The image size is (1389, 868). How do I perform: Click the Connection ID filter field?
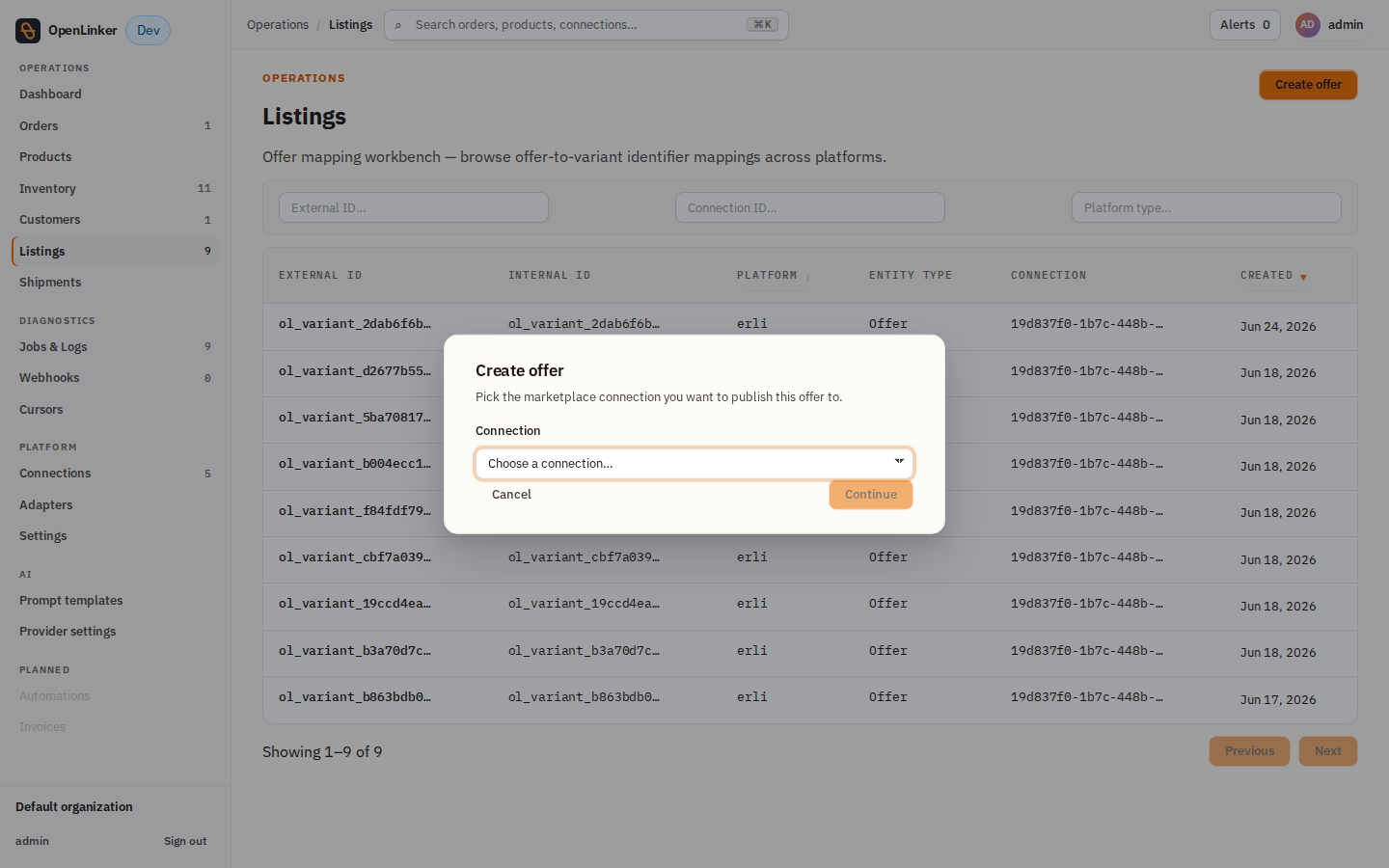click(x=810, y=207)
